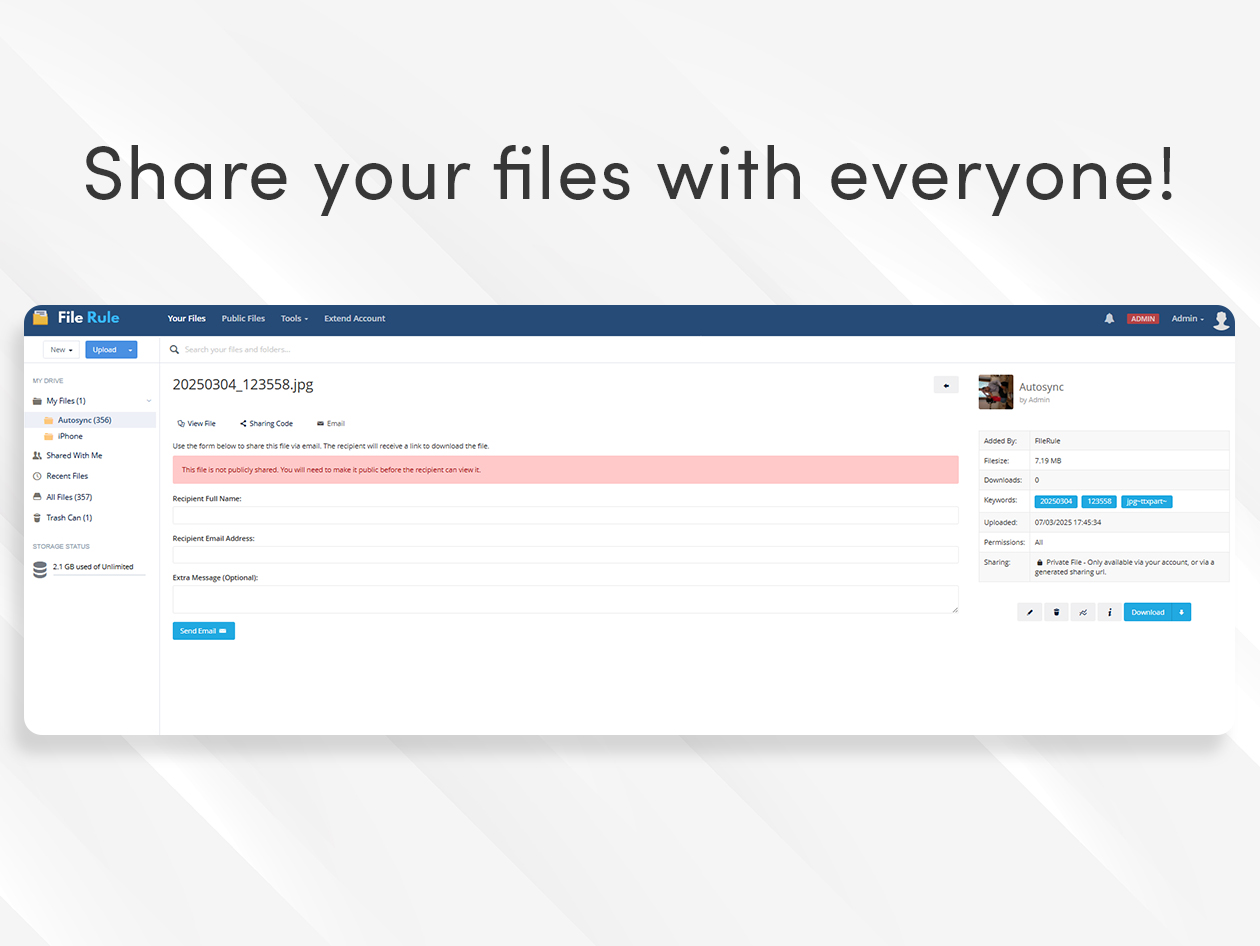This screenshot has width=1260, height=946.
Task: Expand the Tools menu
Action: coord(294,319)
